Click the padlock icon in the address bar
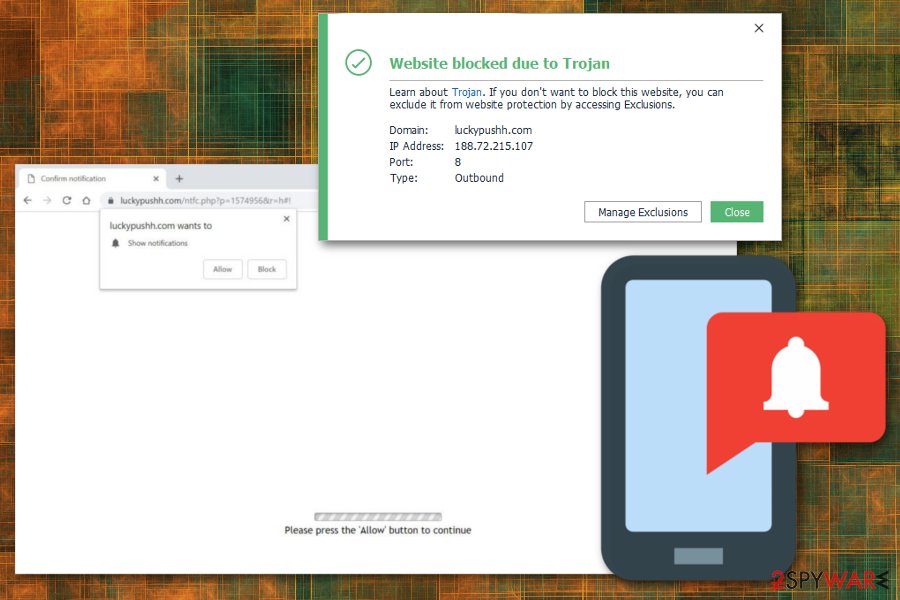Screen dimensions: 900x600 click(112, 199)
